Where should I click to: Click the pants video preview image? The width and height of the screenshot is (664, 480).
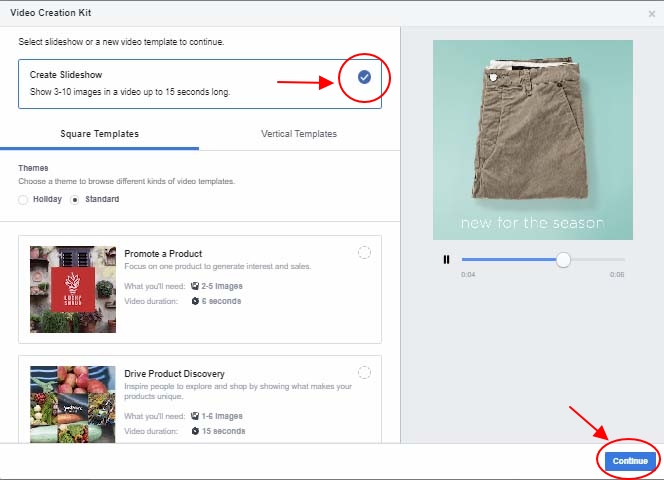[533, 140]
